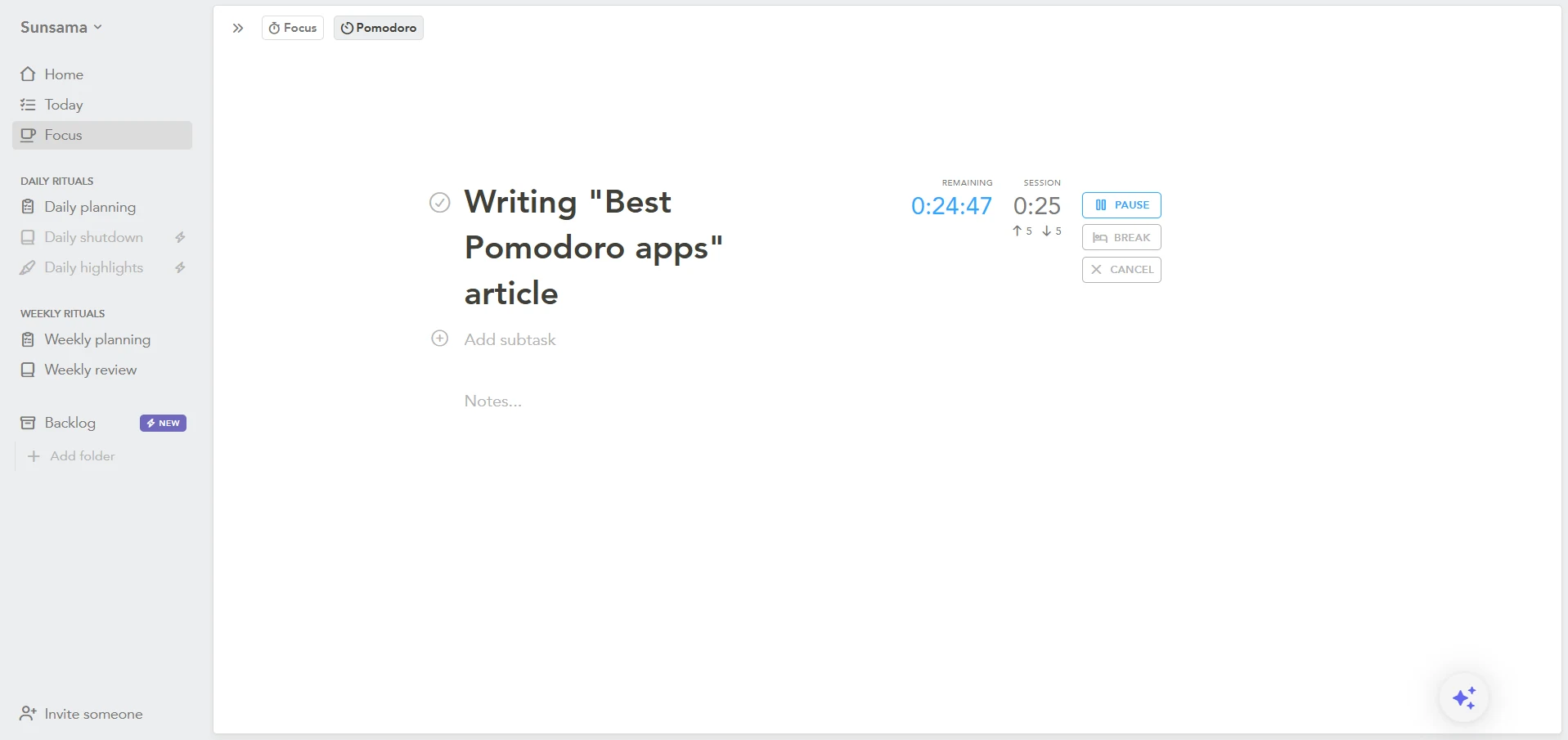Click the task title to edit it
This screenshot has height=740, width=1568.
594,248
